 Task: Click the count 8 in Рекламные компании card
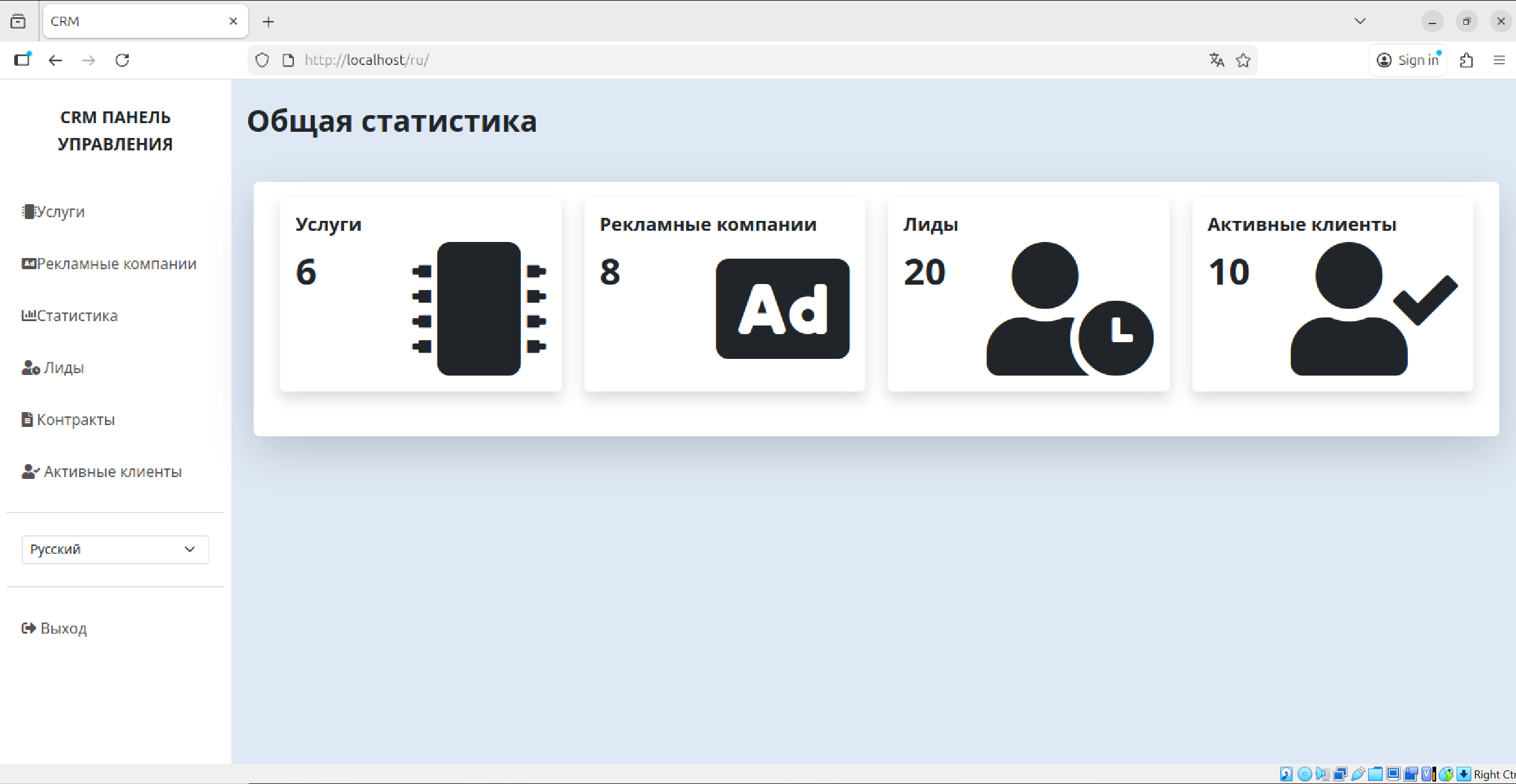[609, 272]
